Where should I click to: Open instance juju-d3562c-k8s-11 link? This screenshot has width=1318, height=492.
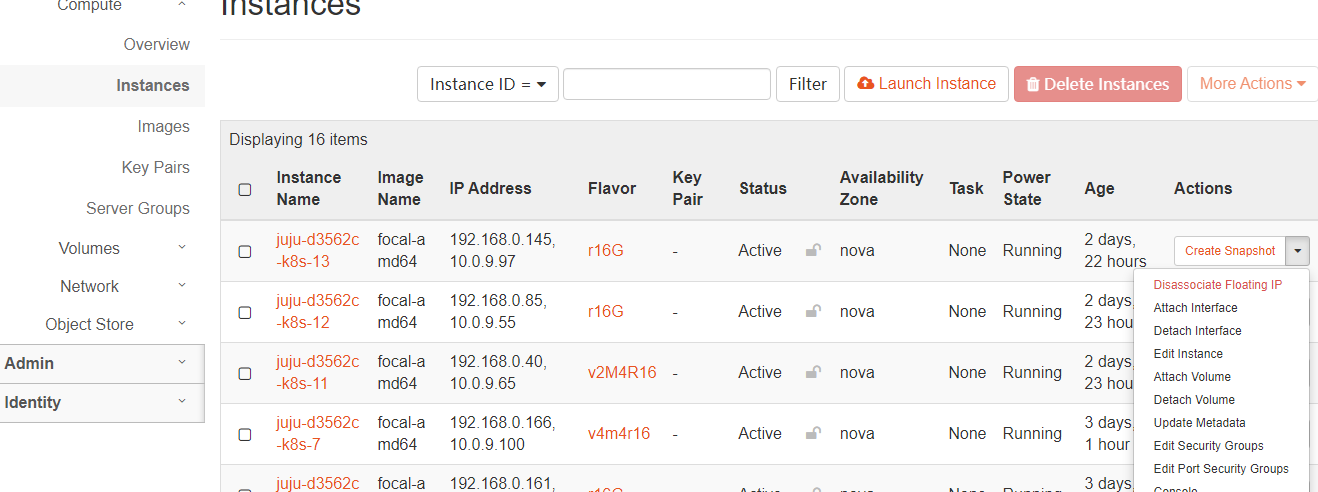pyautogui.click(x=318, y=373)
